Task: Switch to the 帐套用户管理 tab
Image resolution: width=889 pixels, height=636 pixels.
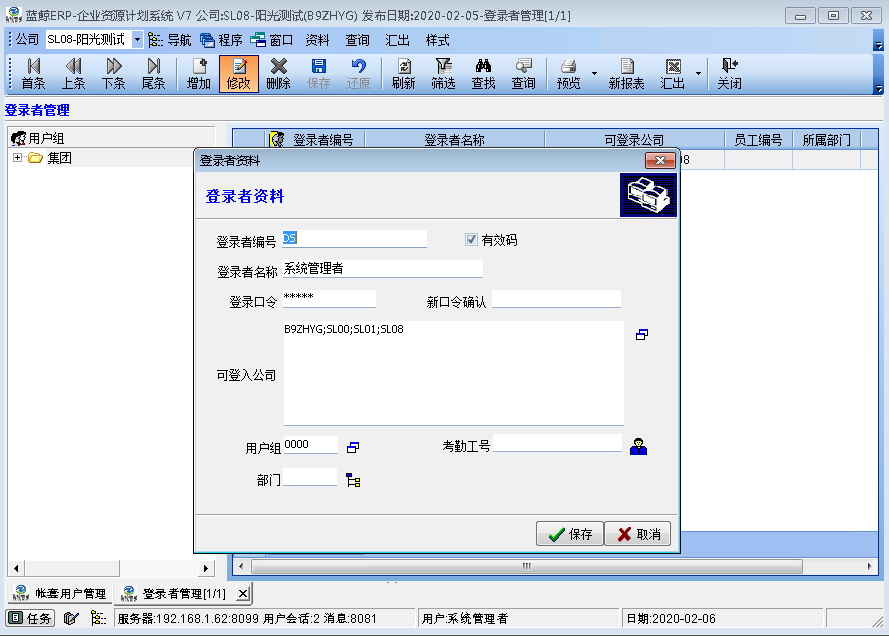Action: click(60, 593)
